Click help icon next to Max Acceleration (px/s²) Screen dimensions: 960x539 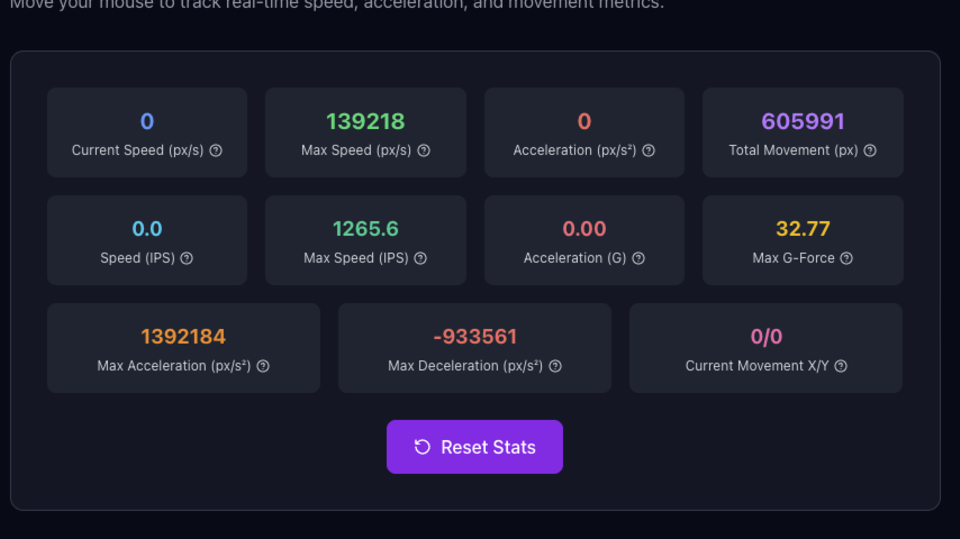click(x=263, y=366)
